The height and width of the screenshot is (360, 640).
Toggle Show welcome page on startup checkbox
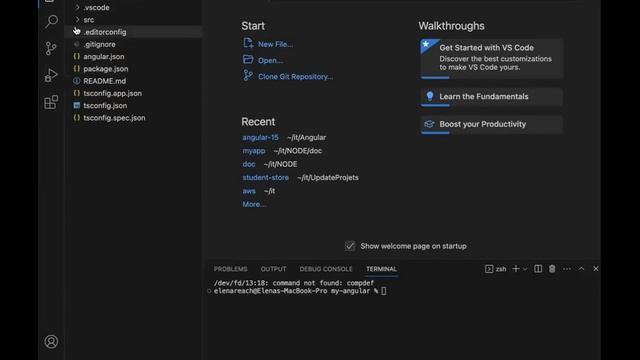tap(350, 246)
